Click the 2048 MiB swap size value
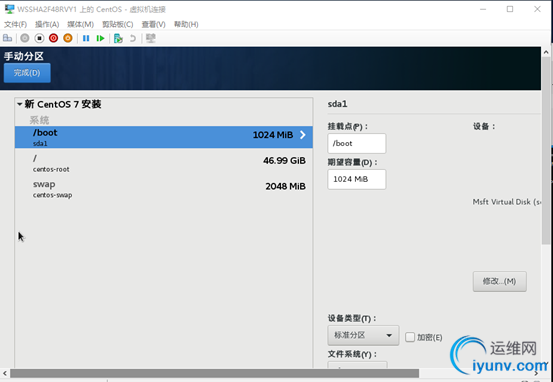The height and width of the screenshot is (382, 553). (285, 186)
